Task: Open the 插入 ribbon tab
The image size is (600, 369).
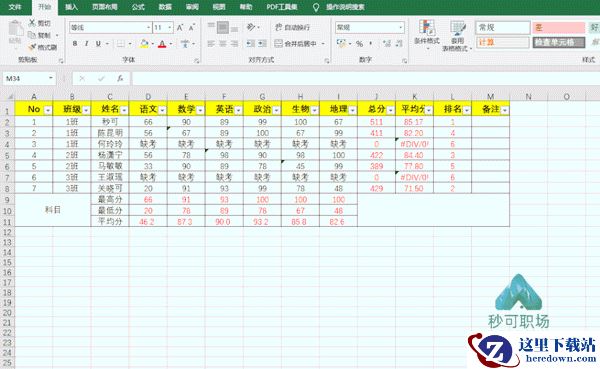Action: pyautogui.click(x=71, y=7)
